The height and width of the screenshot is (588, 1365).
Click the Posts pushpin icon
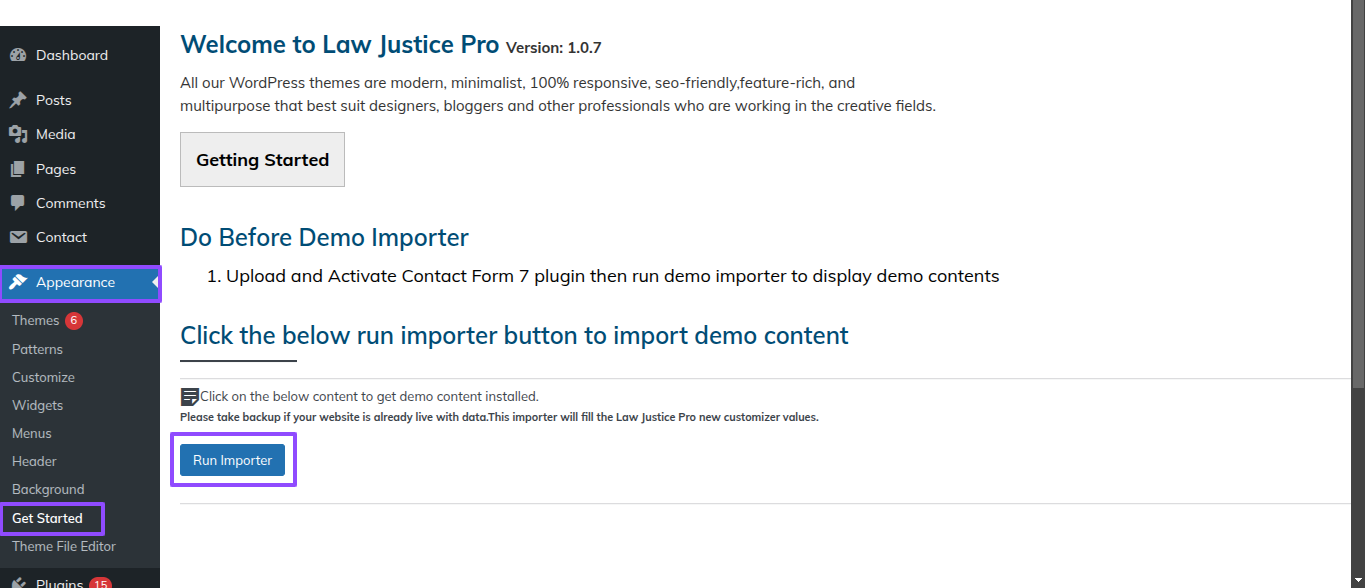(18, 100)
